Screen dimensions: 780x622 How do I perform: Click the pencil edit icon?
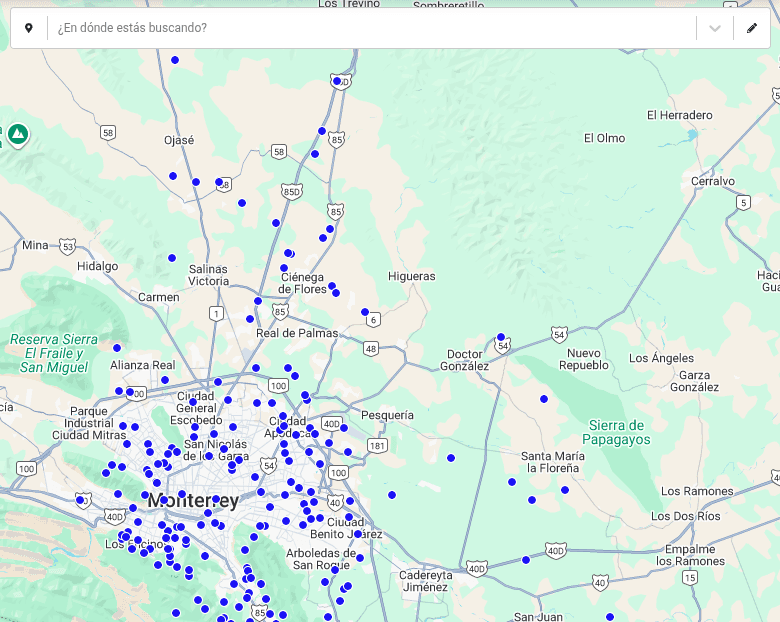(752, 28)
